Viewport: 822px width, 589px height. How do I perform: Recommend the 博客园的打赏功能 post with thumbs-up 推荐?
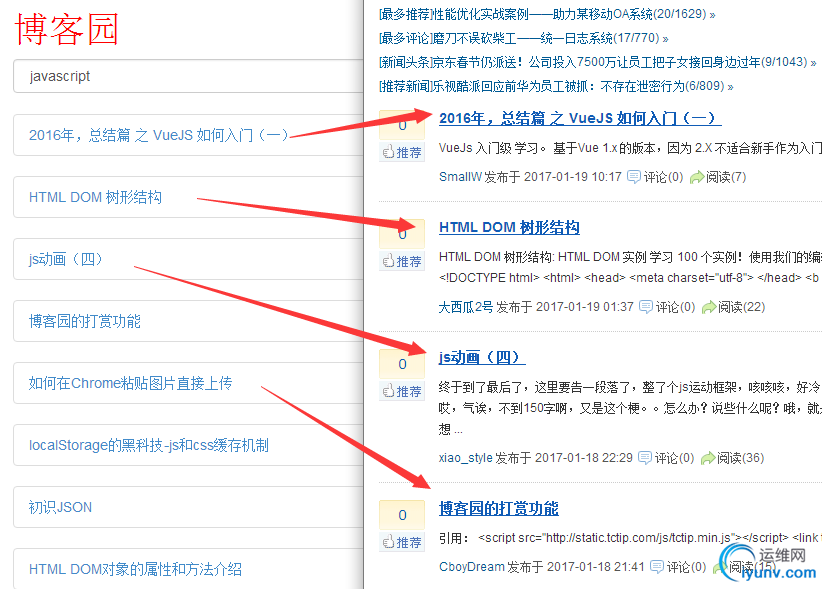[x=402, y=542]
